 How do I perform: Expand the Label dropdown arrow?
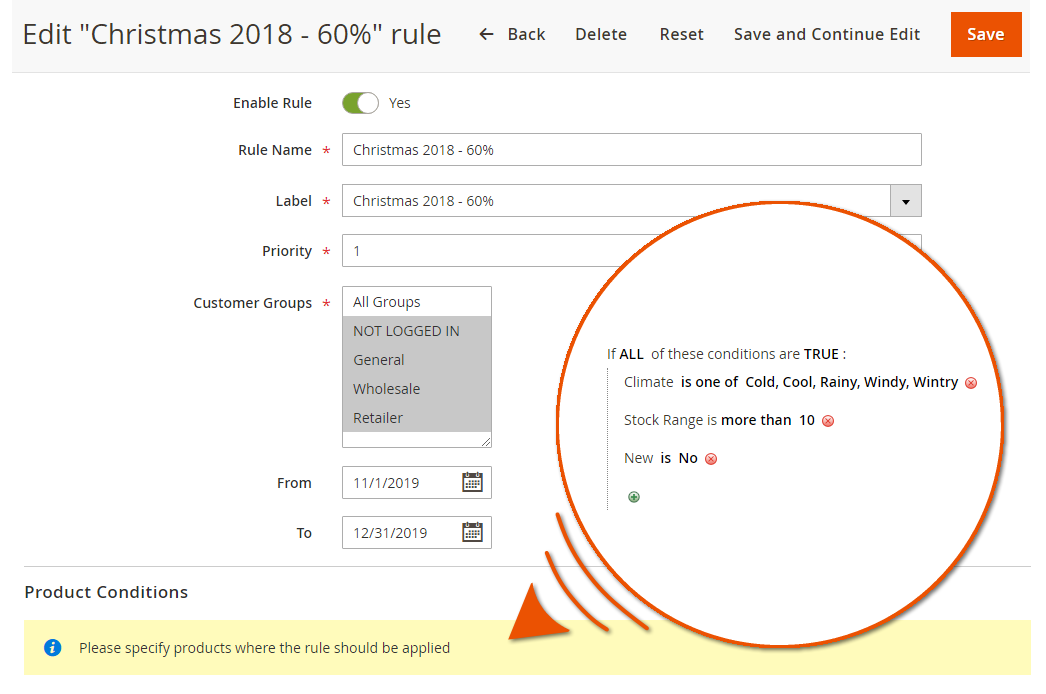point(905,201)
